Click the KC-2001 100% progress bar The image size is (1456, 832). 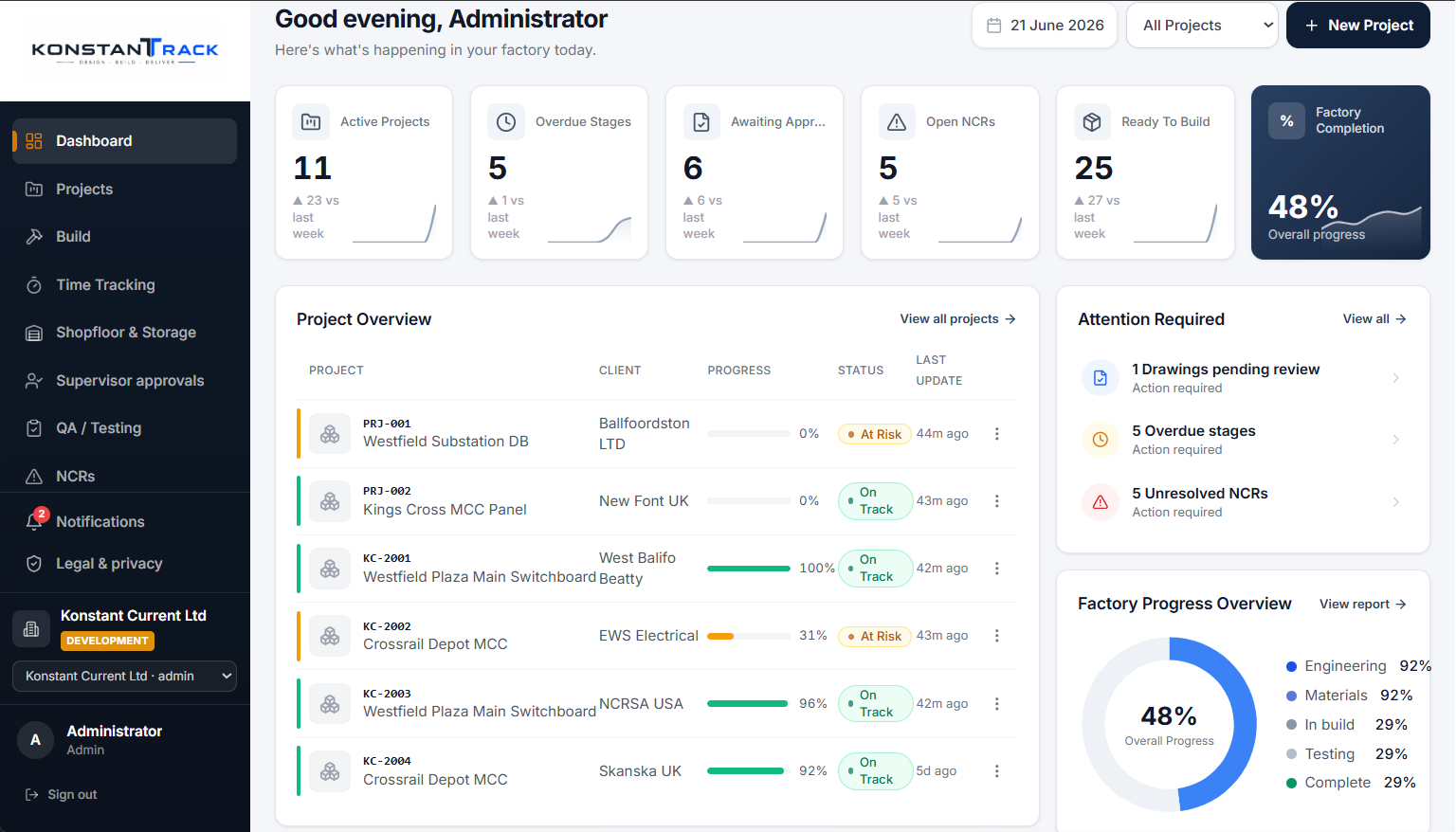pyautogui.click(x=749, y=569)
